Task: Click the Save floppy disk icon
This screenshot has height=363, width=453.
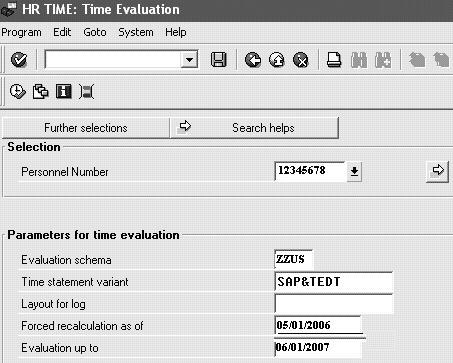Action: 219,60
